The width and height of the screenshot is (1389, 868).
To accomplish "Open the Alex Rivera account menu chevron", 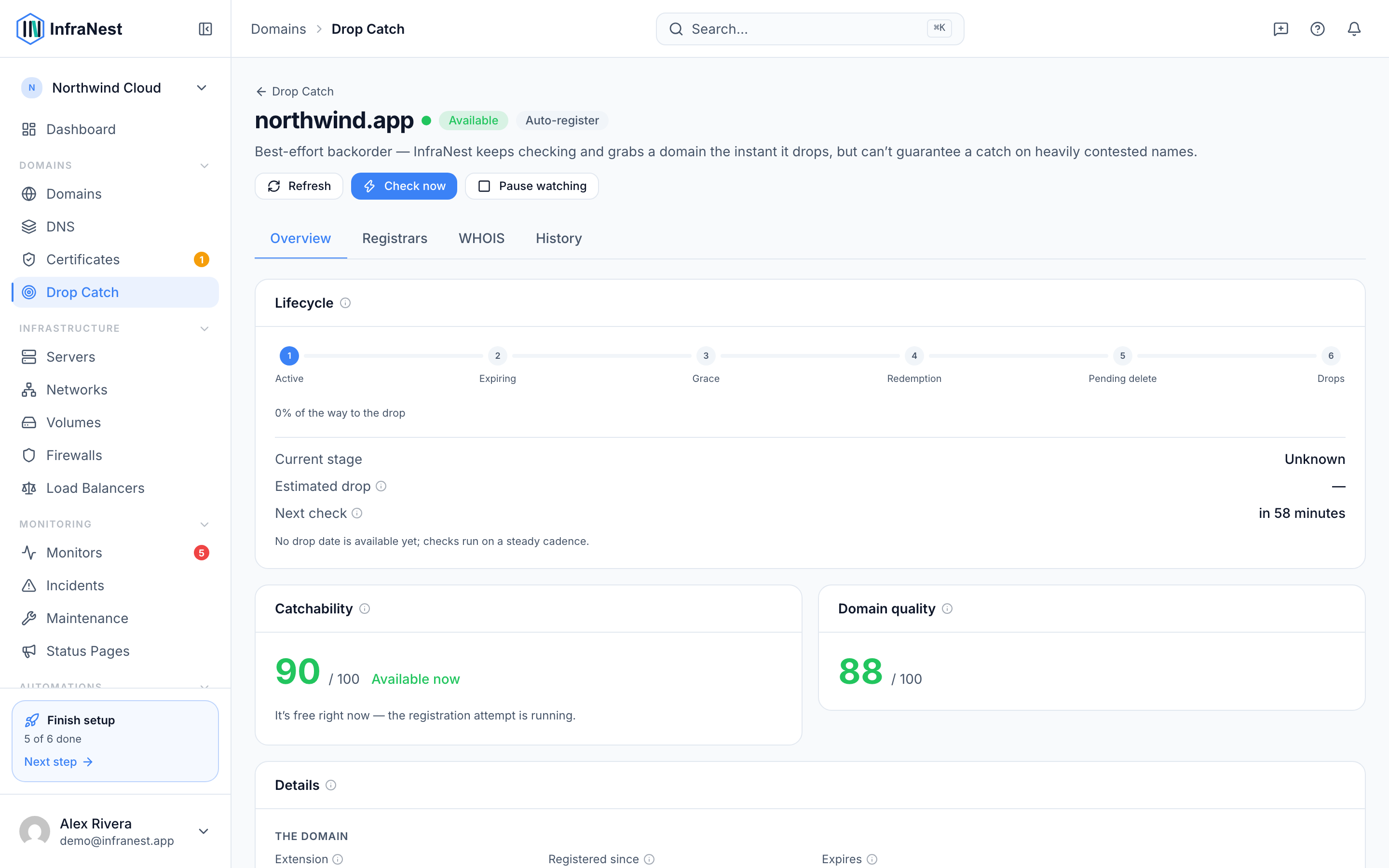I will click(203, 831).
